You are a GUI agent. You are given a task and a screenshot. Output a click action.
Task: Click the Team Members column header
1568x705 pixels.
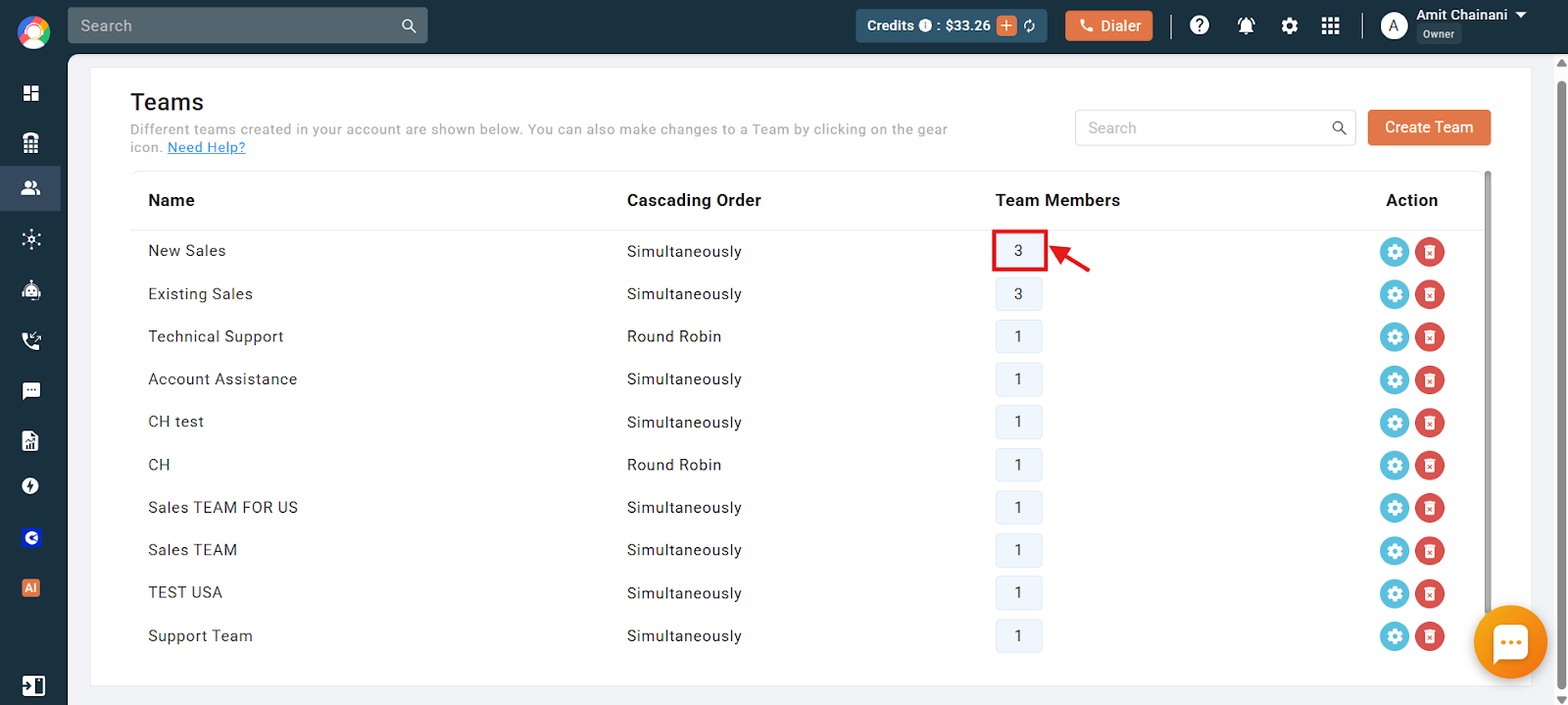coord(1057,200)
